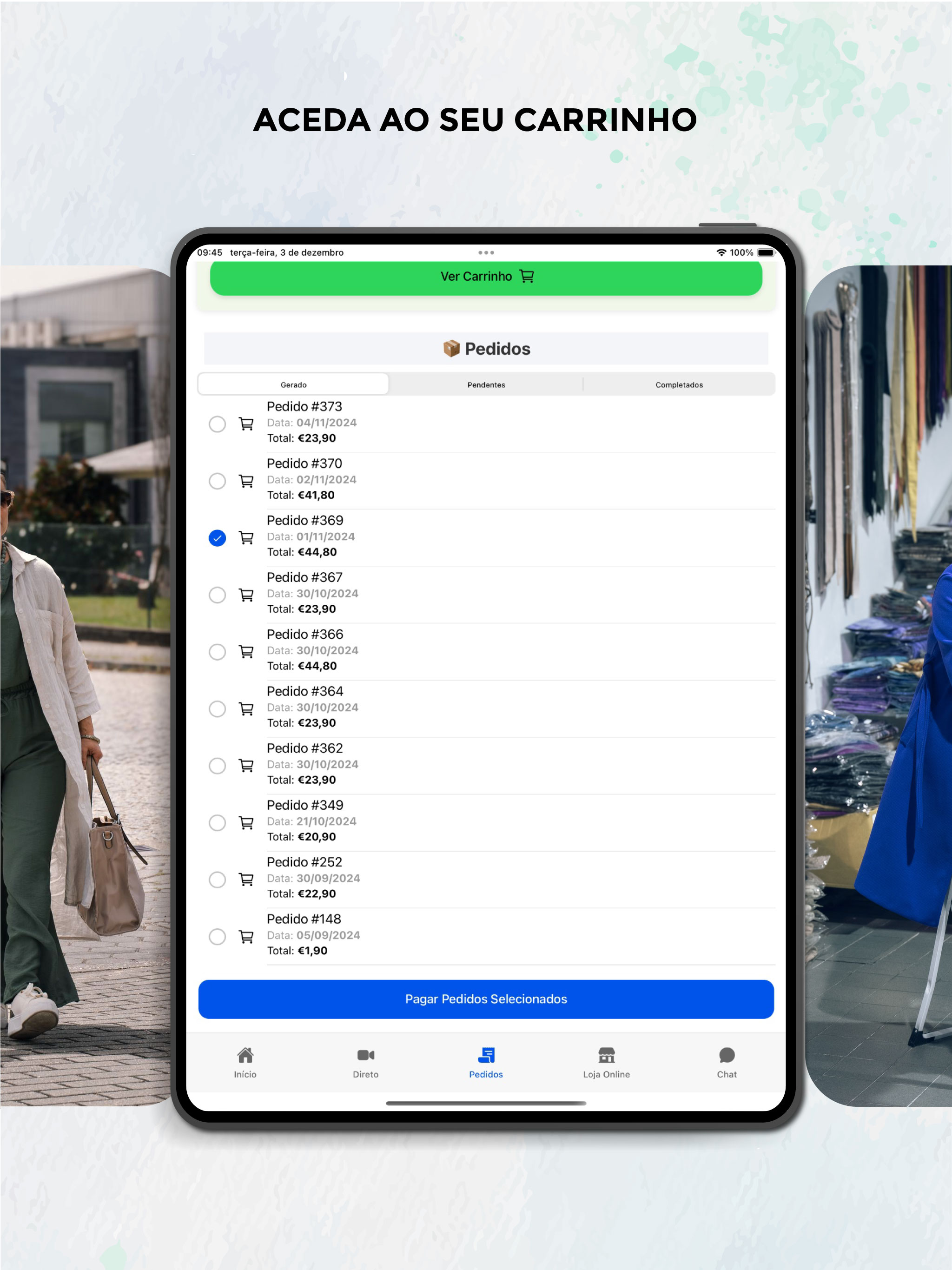
Task: Select the radio for Pedido #349
Action: [x=217, y=823]
